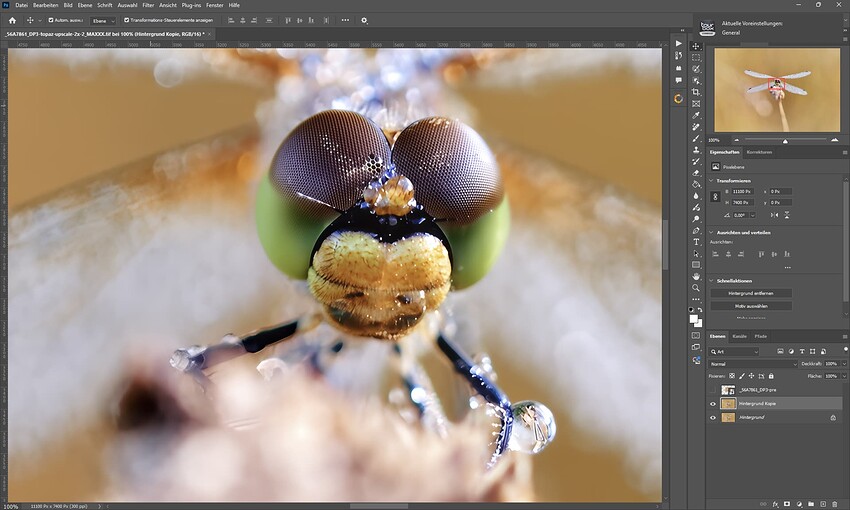850x510 pixels.
Task: Select the Eyedropper tool
Action: [696, 115]
